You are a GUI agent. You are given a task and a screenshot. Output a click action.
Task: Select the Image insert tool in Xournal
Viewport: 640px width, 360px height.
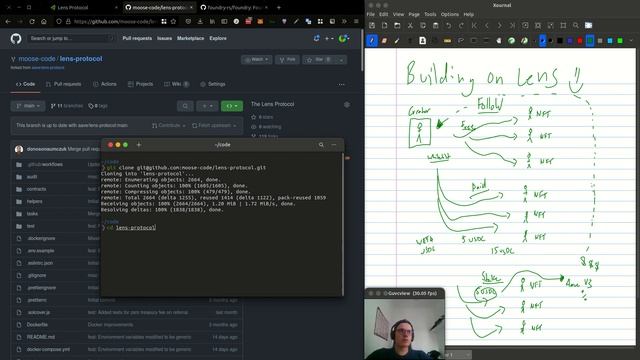(x=422, y=40)
